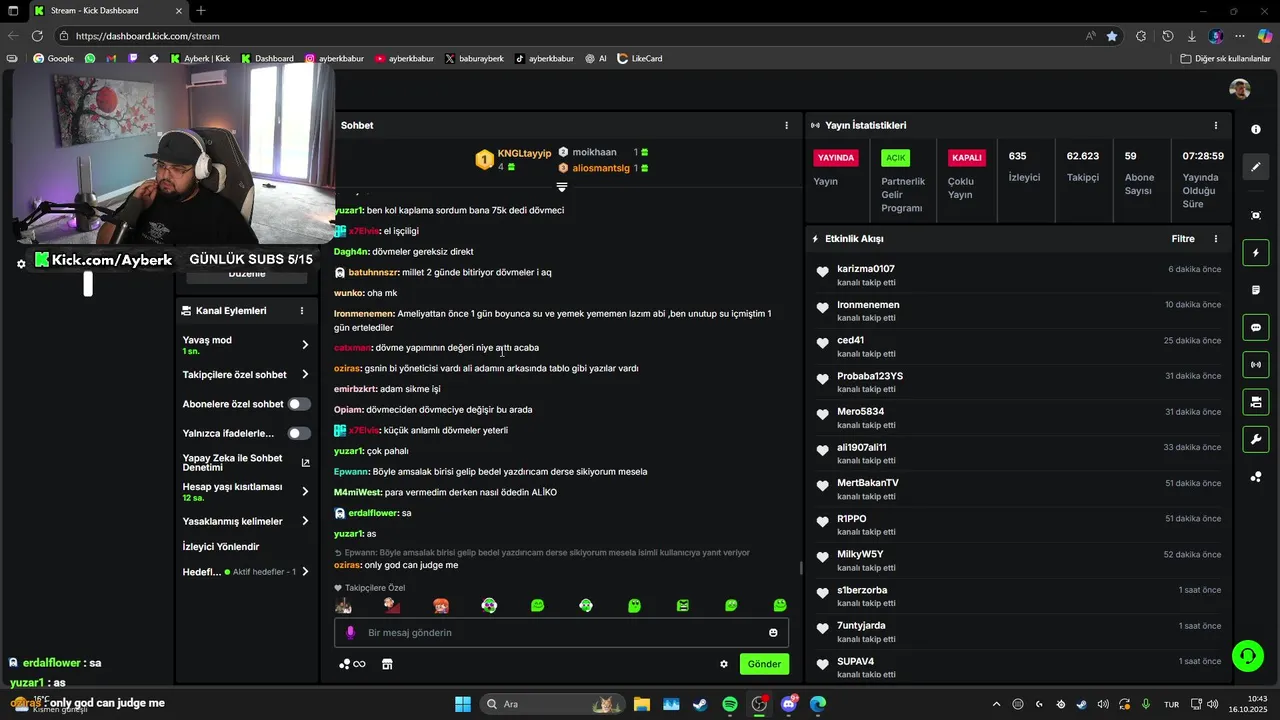Click the KAPALI Çoklu Yayın badge
The width and height of the screenshot is (1280, 720).
(x=967, y=158)
